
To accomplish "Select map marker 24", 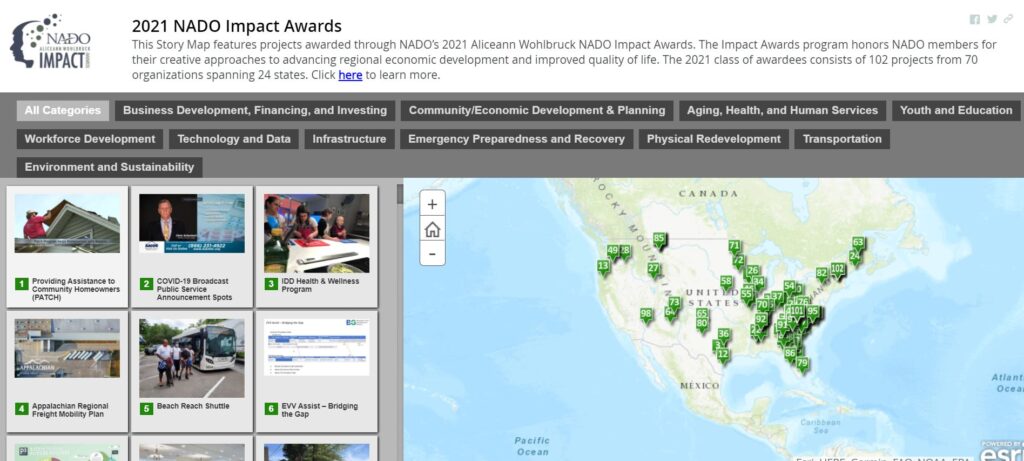I will [x=854, y=257].
